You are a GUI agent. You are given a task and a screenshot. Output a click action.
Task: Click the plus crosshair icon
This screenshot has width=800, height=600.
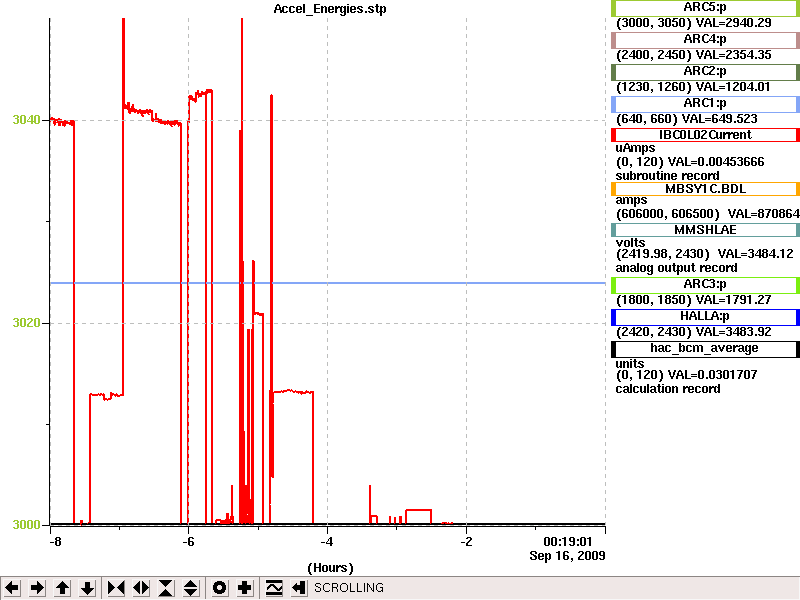coord(244,588)
